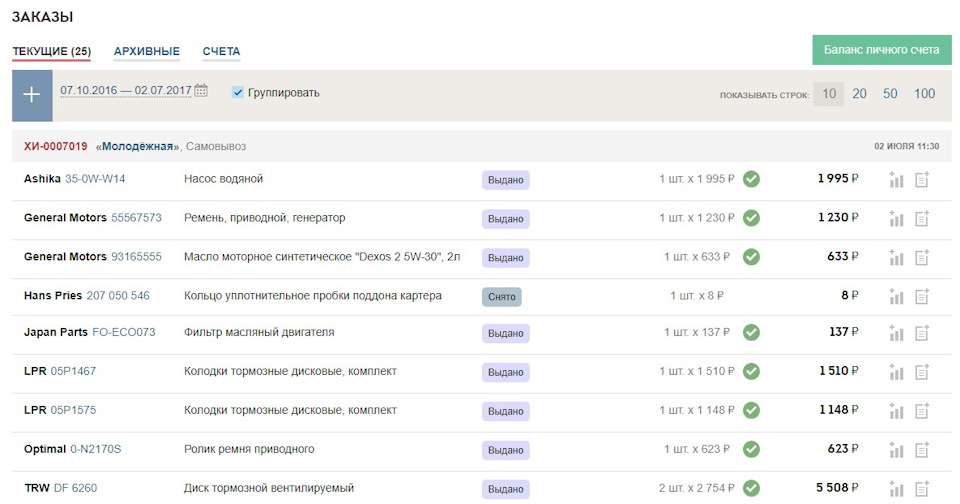Open part number 35-0W-W14 link
The width and height of the screenshot is (960, 504).
[95, 179]
